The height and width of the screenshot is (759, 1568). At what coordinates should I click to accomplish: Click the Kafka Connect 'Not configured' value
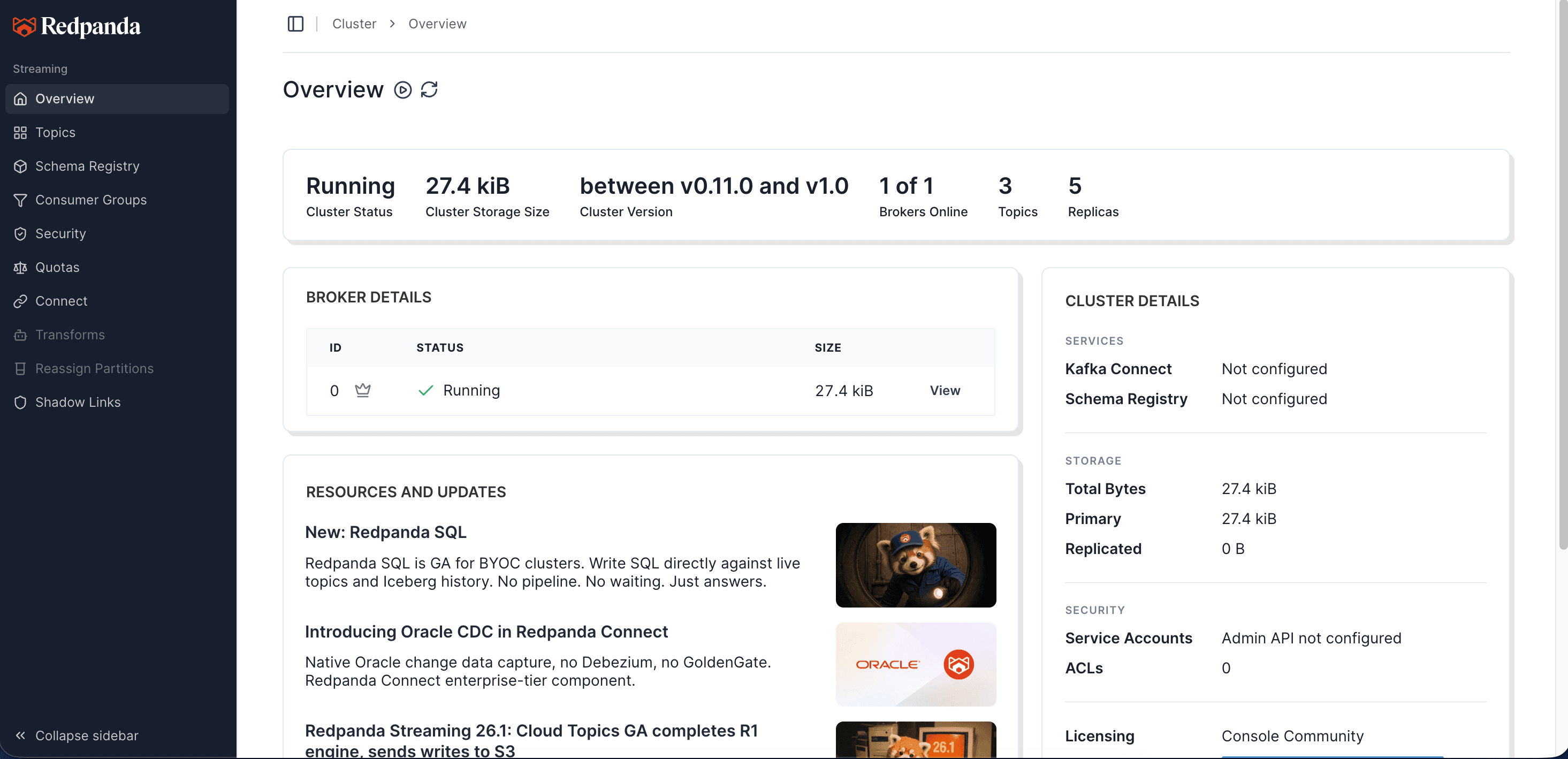[x=1274, y=369]
